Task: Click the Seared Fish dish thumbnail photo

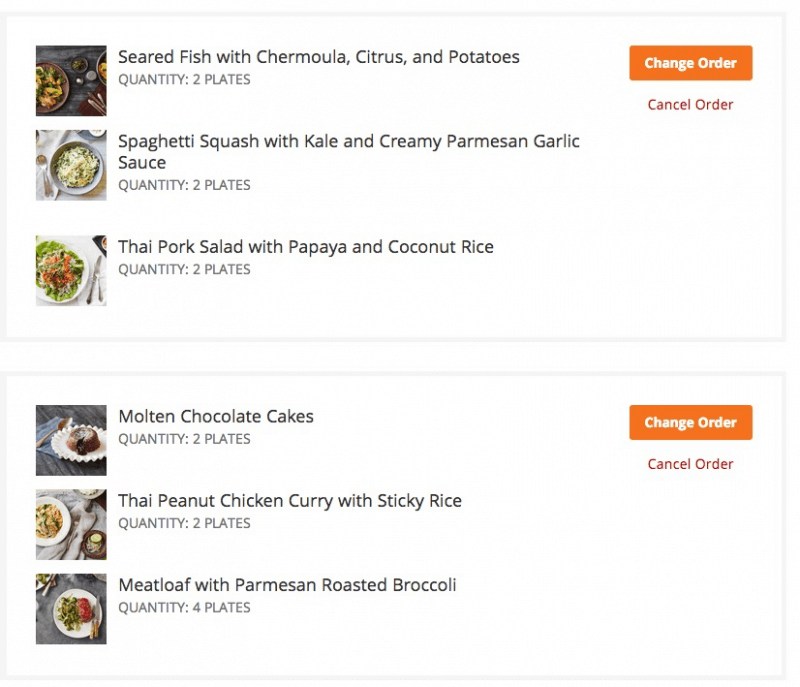Action: 71,81
